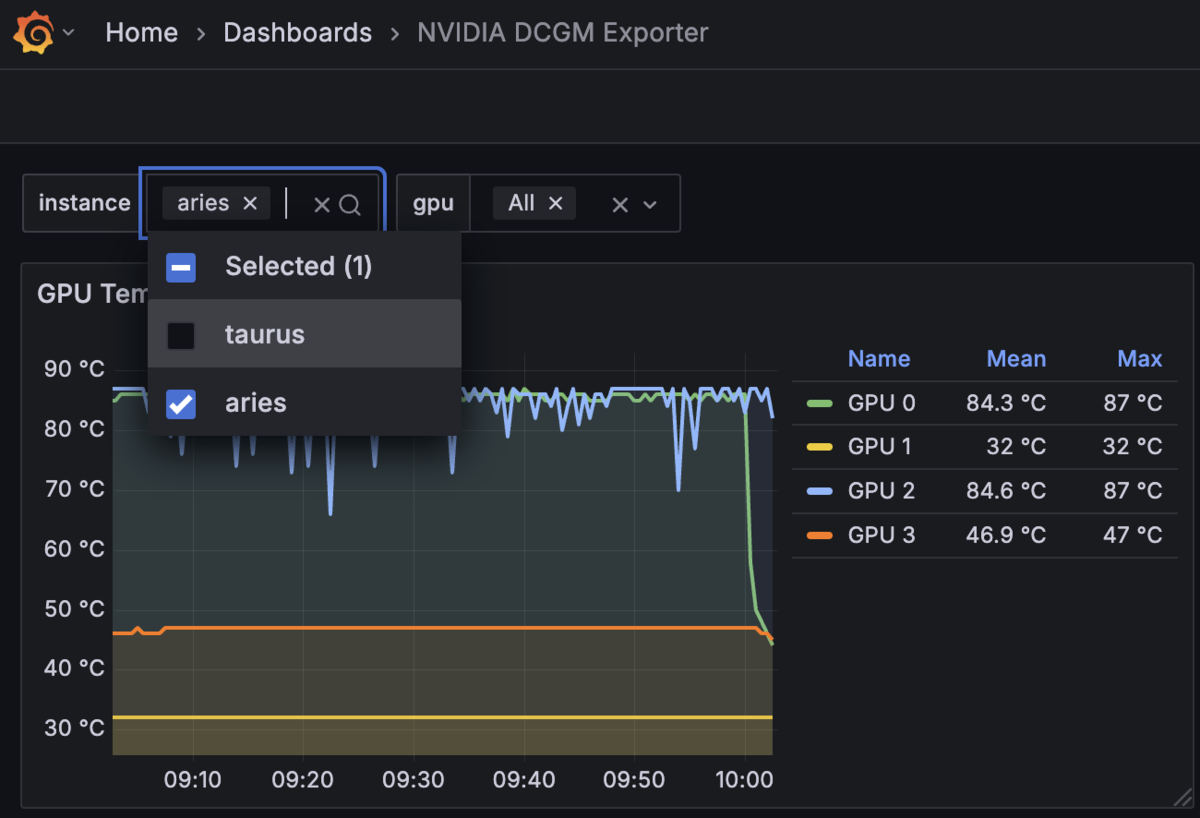Select the taurus option row
The width and height of the screenshot is (1200, 818).
305,334
